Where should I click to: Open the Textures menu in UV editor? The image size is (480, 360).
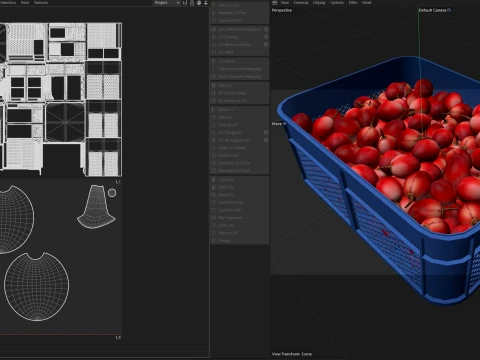point(41,3)
